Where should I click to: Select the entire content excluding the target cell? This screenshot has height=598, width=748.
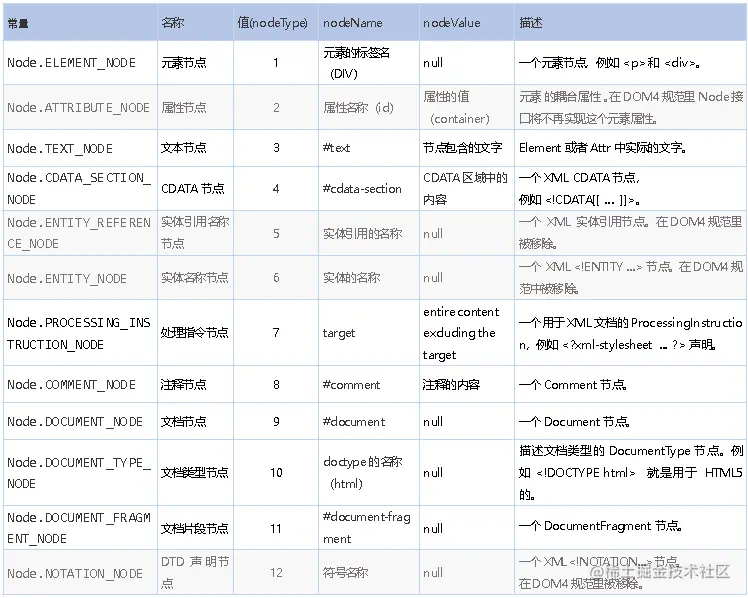pos(467,333)
